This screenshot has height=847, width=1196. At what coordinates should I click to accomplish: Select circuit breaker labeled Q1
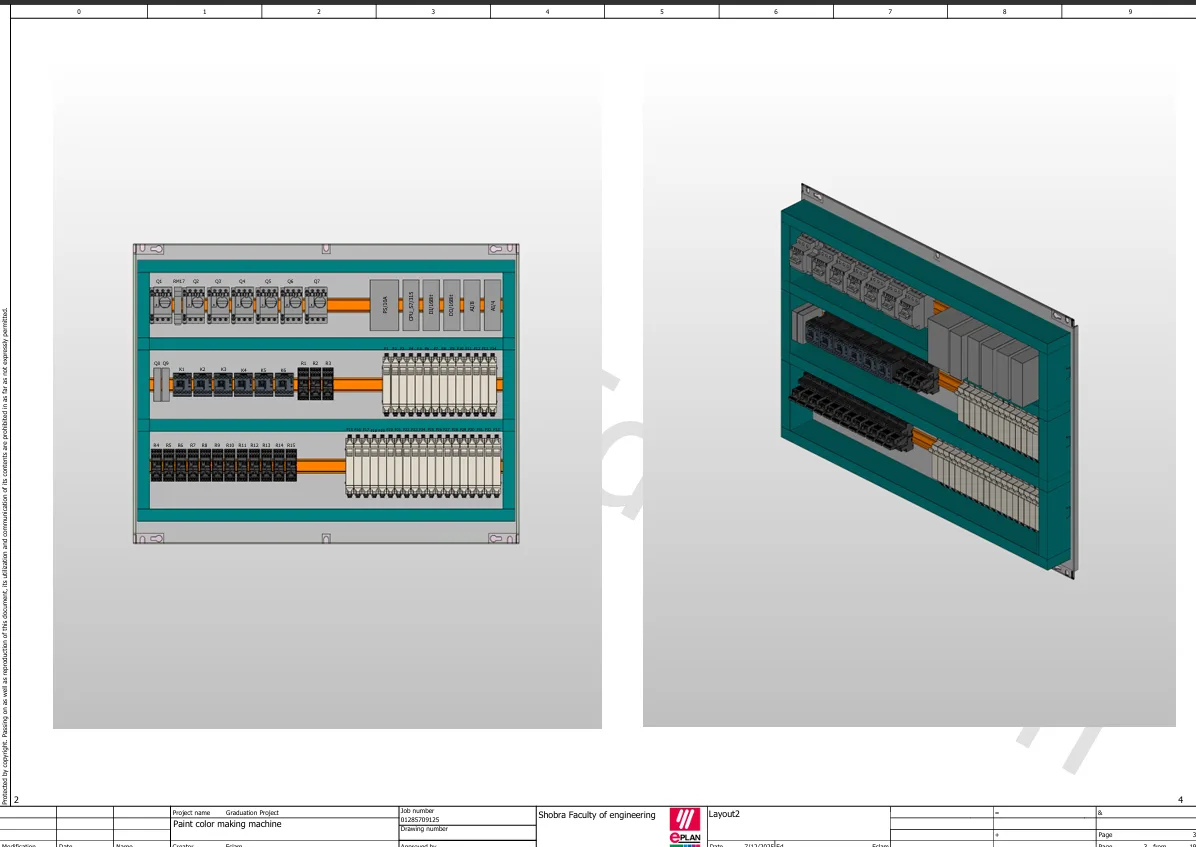click(161, 305)
